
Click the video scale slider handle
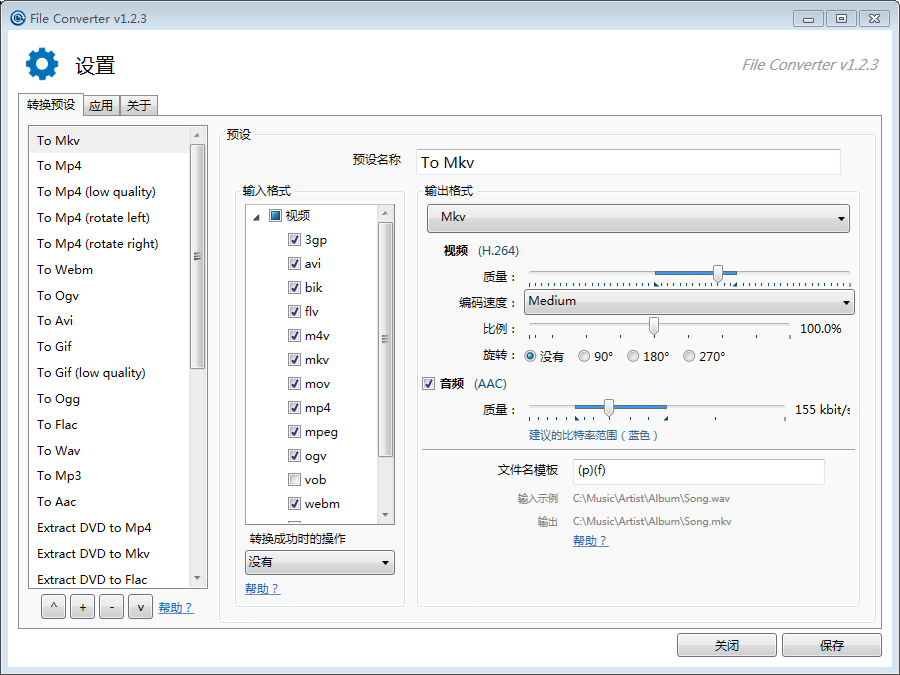(654, 326)
